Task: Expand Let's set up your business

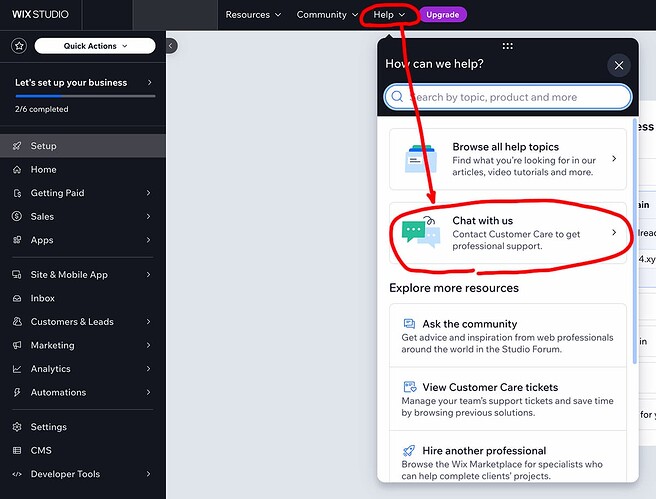Action: [x=83, y=82]
